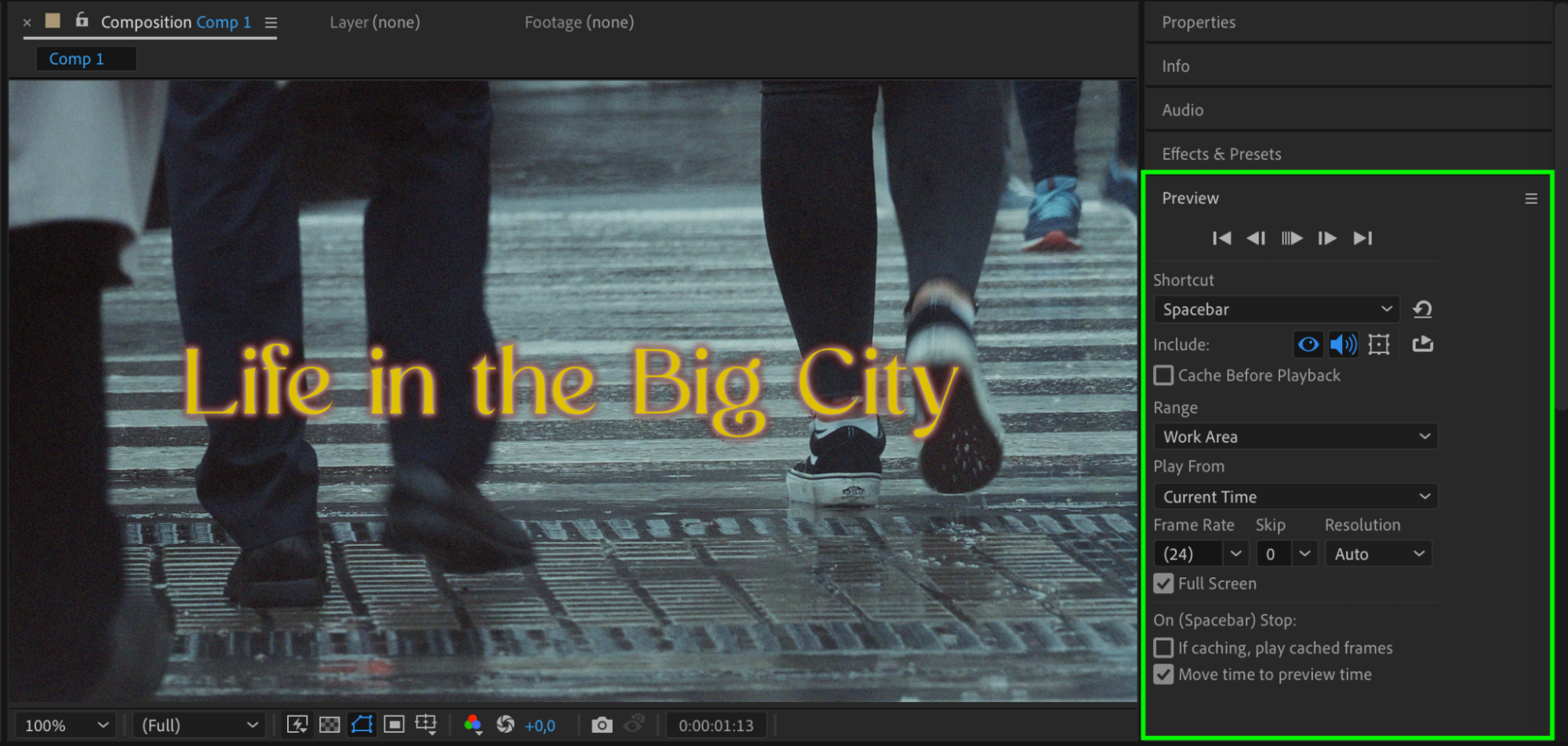
Task: Toggle Include Video eye icon
Action: tap(1308, 344)
